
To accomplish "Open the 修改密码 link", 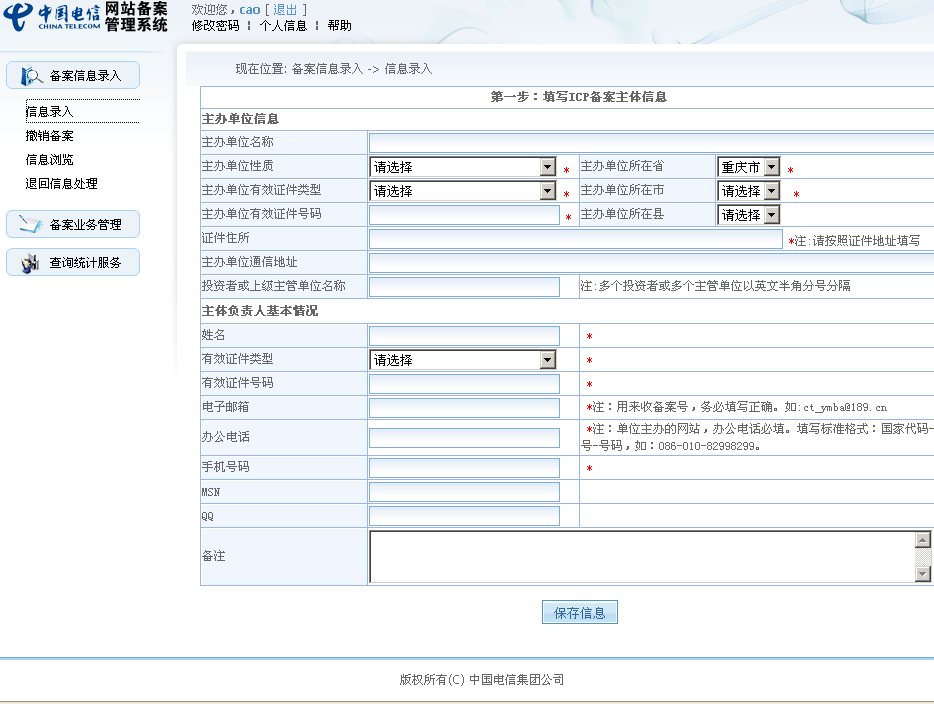I will 215,26.
